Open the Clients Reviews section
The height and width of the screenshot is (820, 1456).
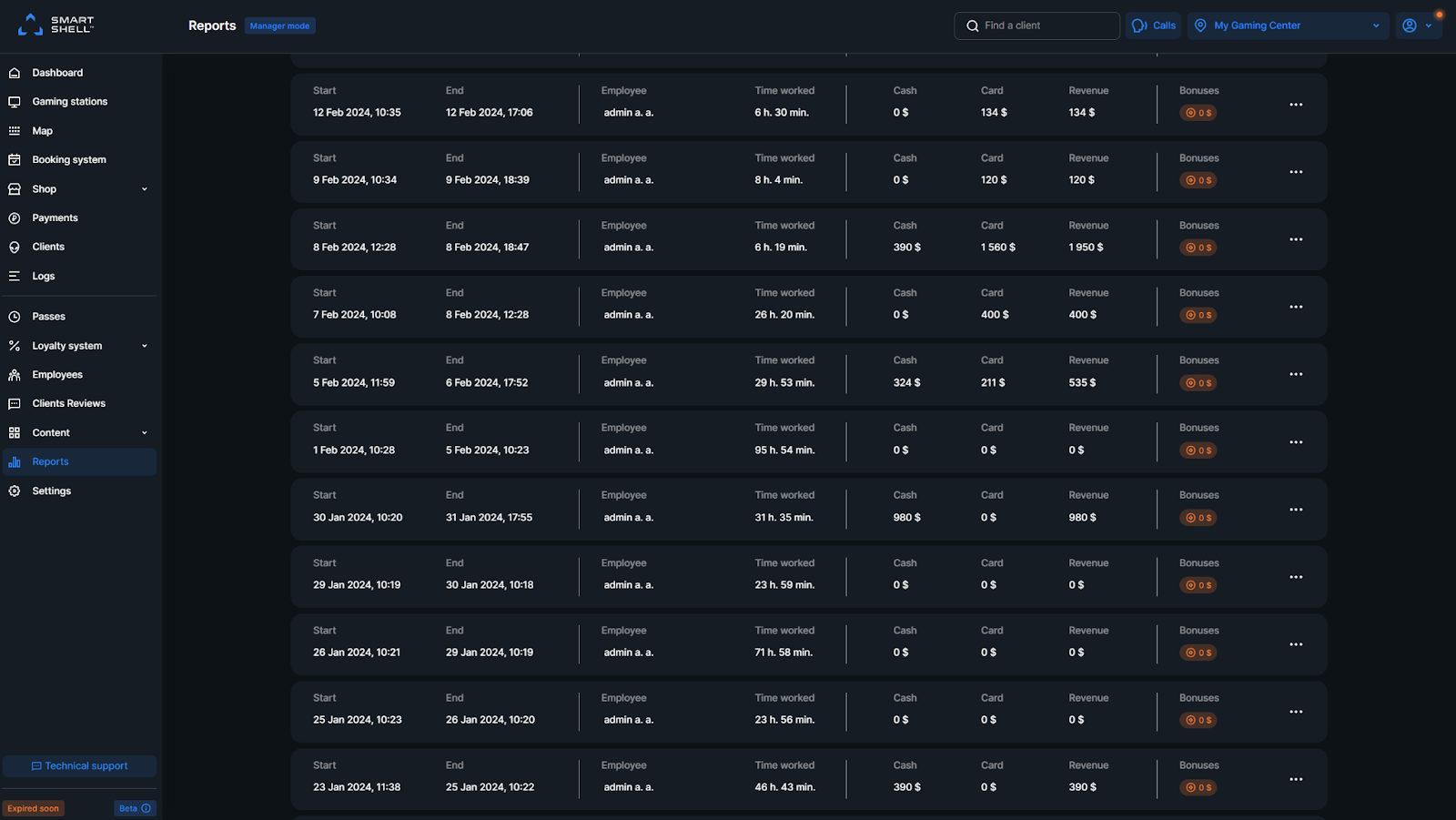[x=67, y=403]
